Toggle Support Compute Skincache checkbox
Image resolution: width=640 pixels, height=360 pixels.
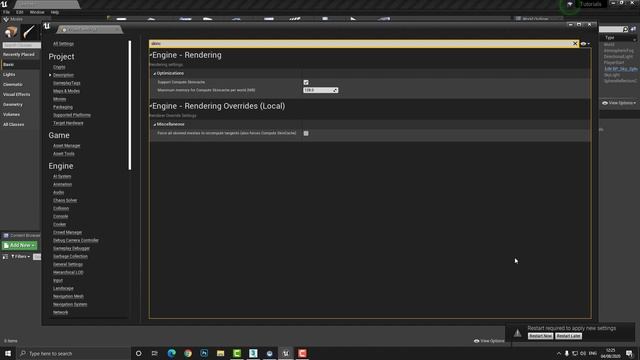[306, 82]
